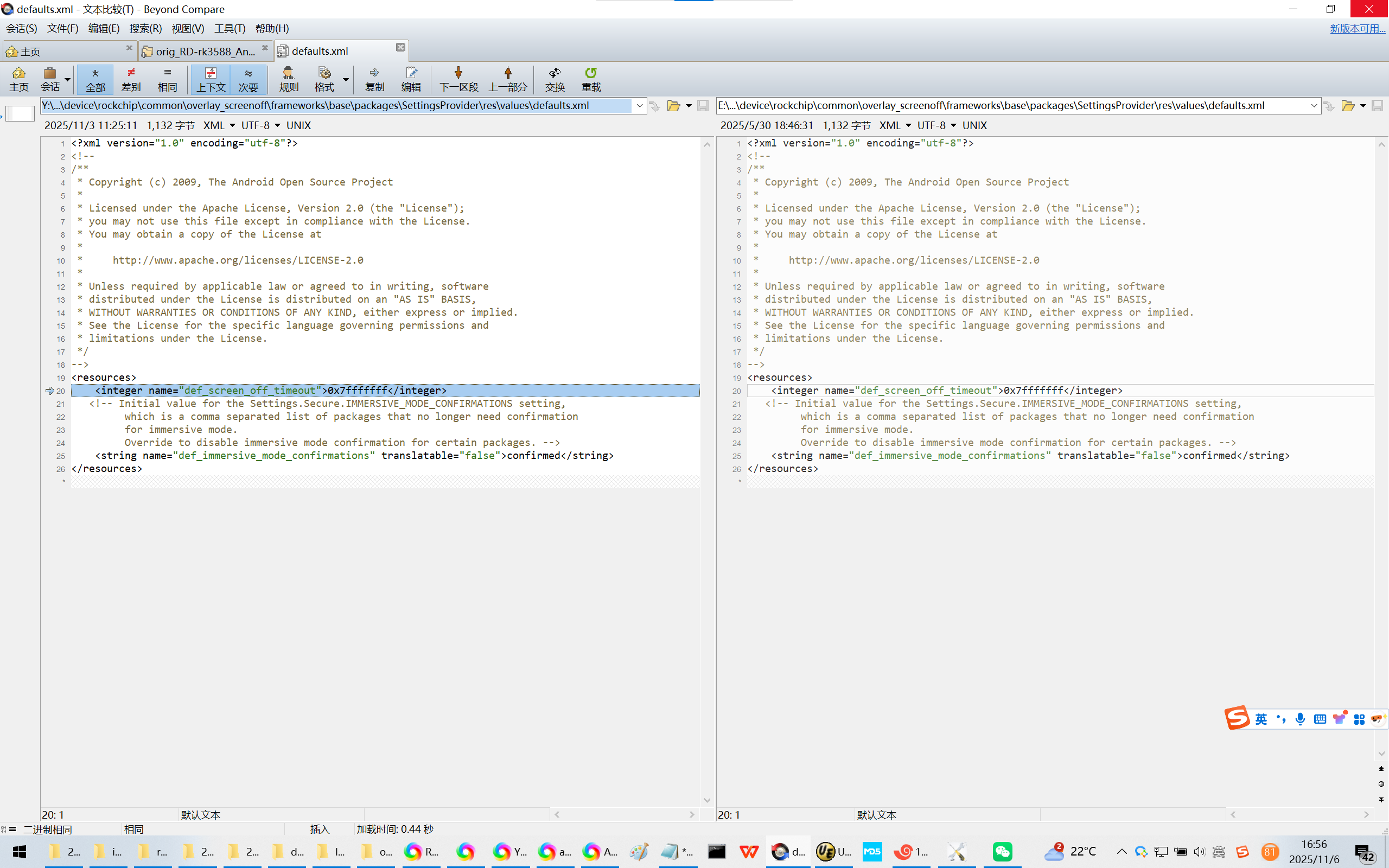The width and height of the screenshot is (1389, 868).
Task: Click the Copy (复制) toolbar icon
Action: [374, 79]
